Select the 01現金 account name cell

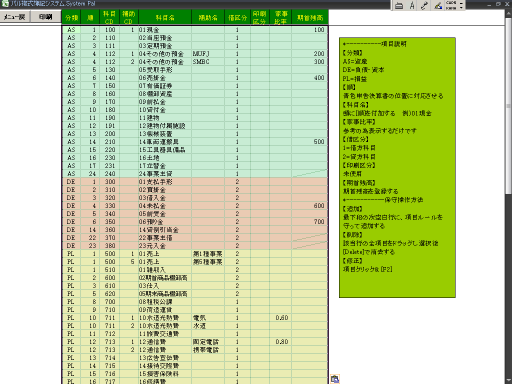click(x=165, y=30)
